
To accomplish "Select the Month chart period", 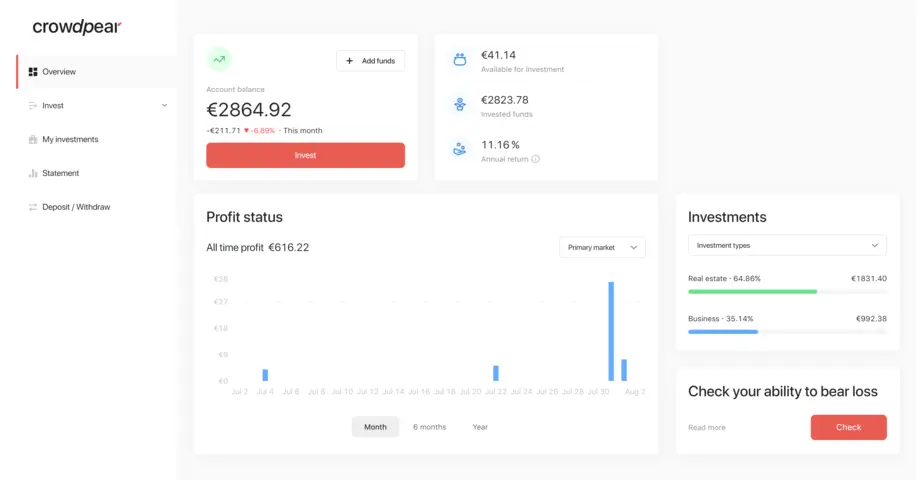I will [375, 427].
